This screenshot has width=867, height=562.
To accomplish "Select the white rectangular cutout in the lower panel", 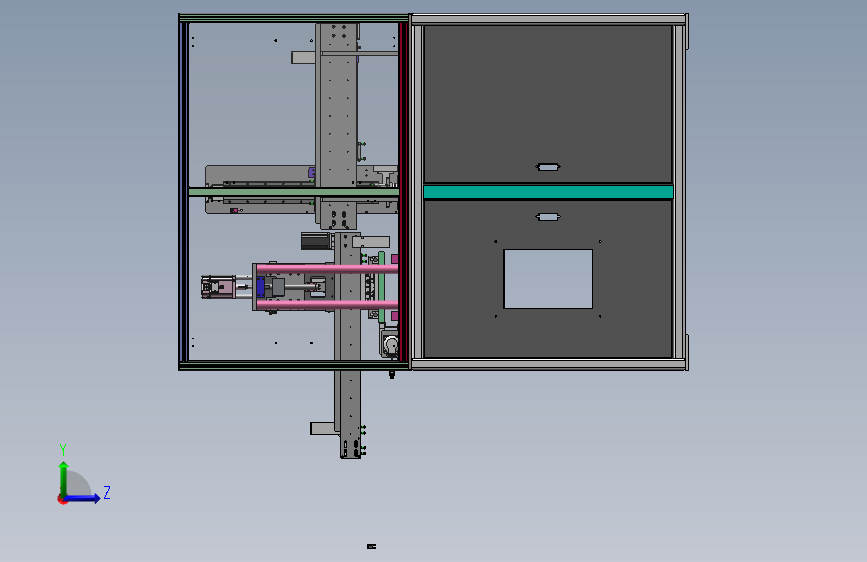I will (x=548, y=279).
